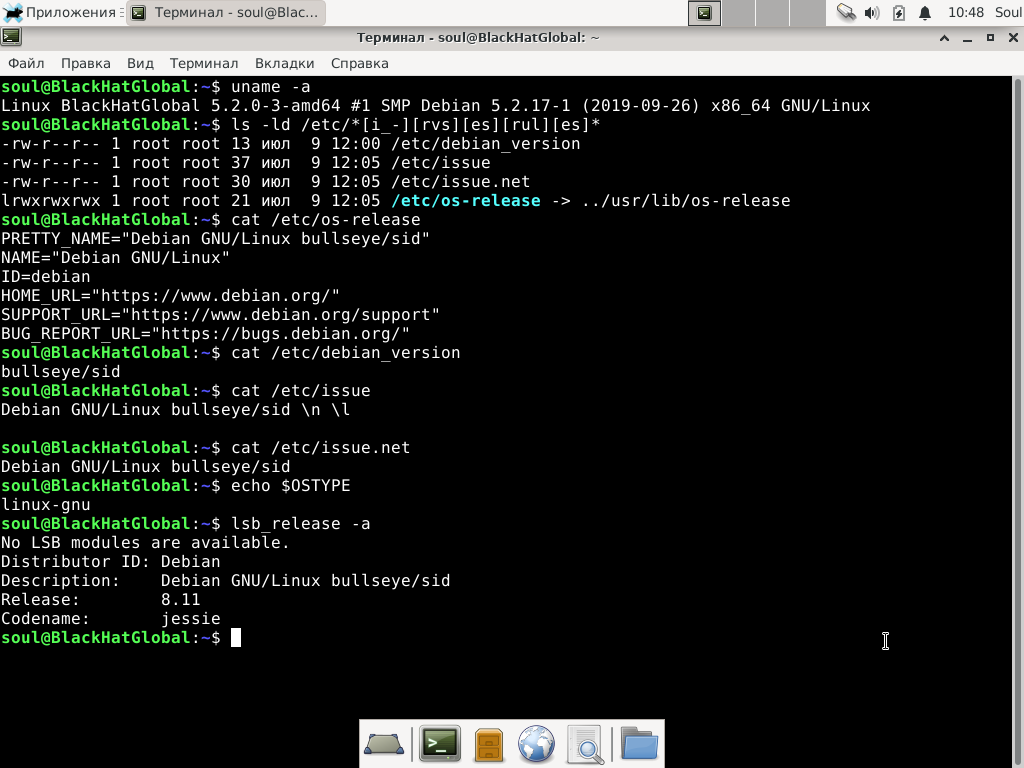Launch the application finder magnifier dock icon
Screen dimensions: 1024x768
[x=584, y=744]
